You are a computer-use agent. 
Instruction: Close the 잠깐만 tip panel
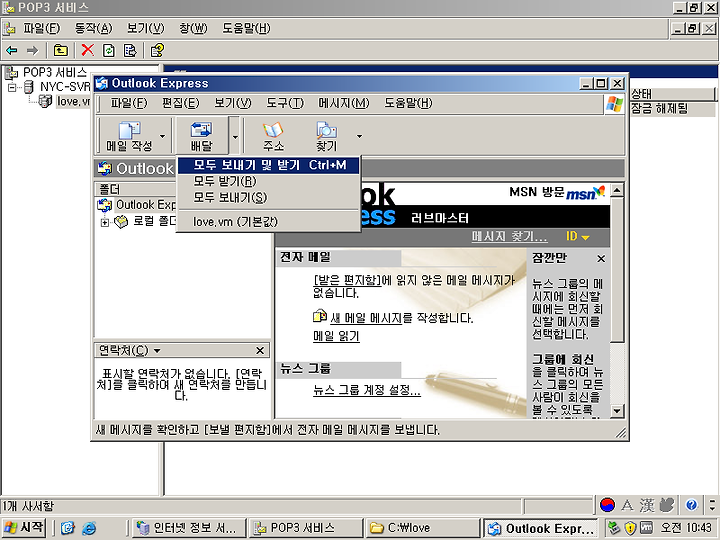coord(601,259)
